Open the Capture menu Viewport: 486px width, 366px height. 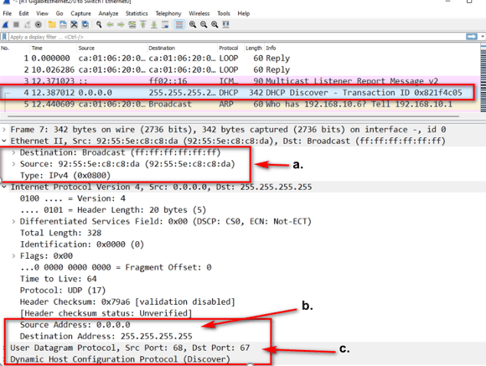(81, 13)
